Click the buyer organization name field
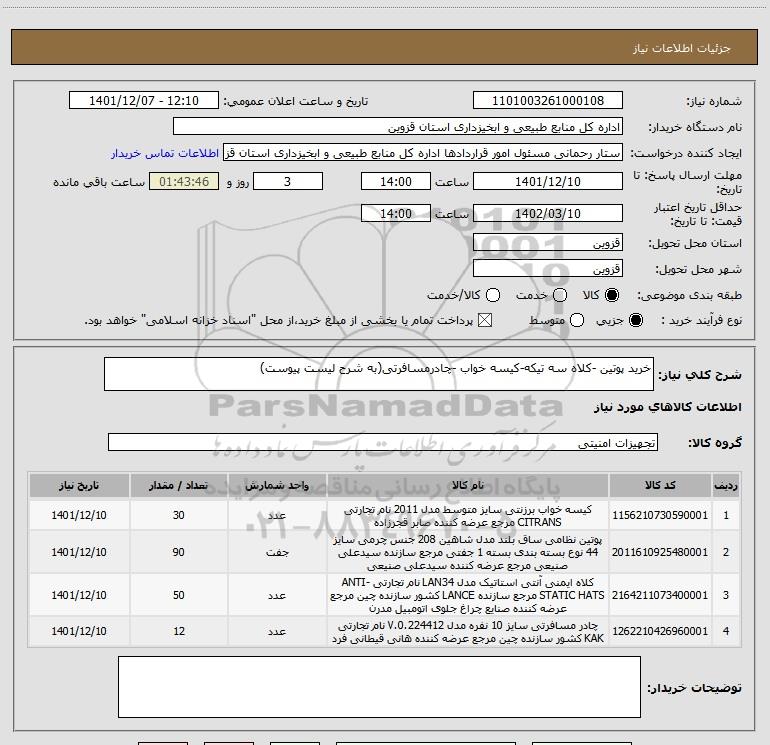770x745 pixels. (398, 127)
